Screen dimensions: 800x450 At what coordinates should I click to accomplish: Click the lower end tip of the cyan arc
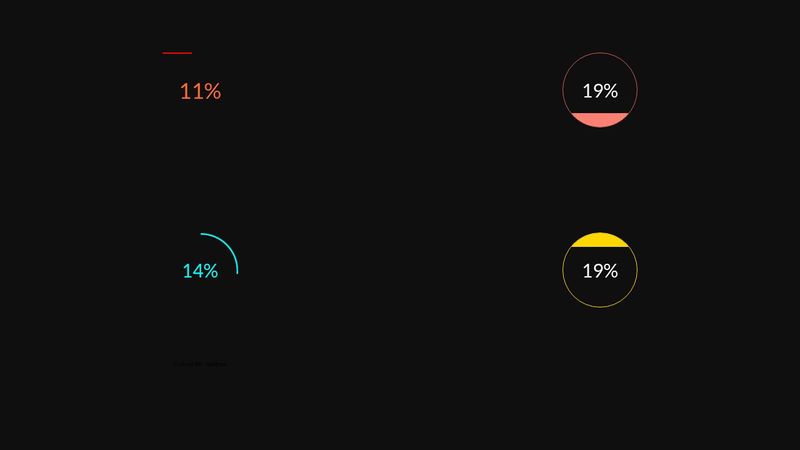(237, 272)
